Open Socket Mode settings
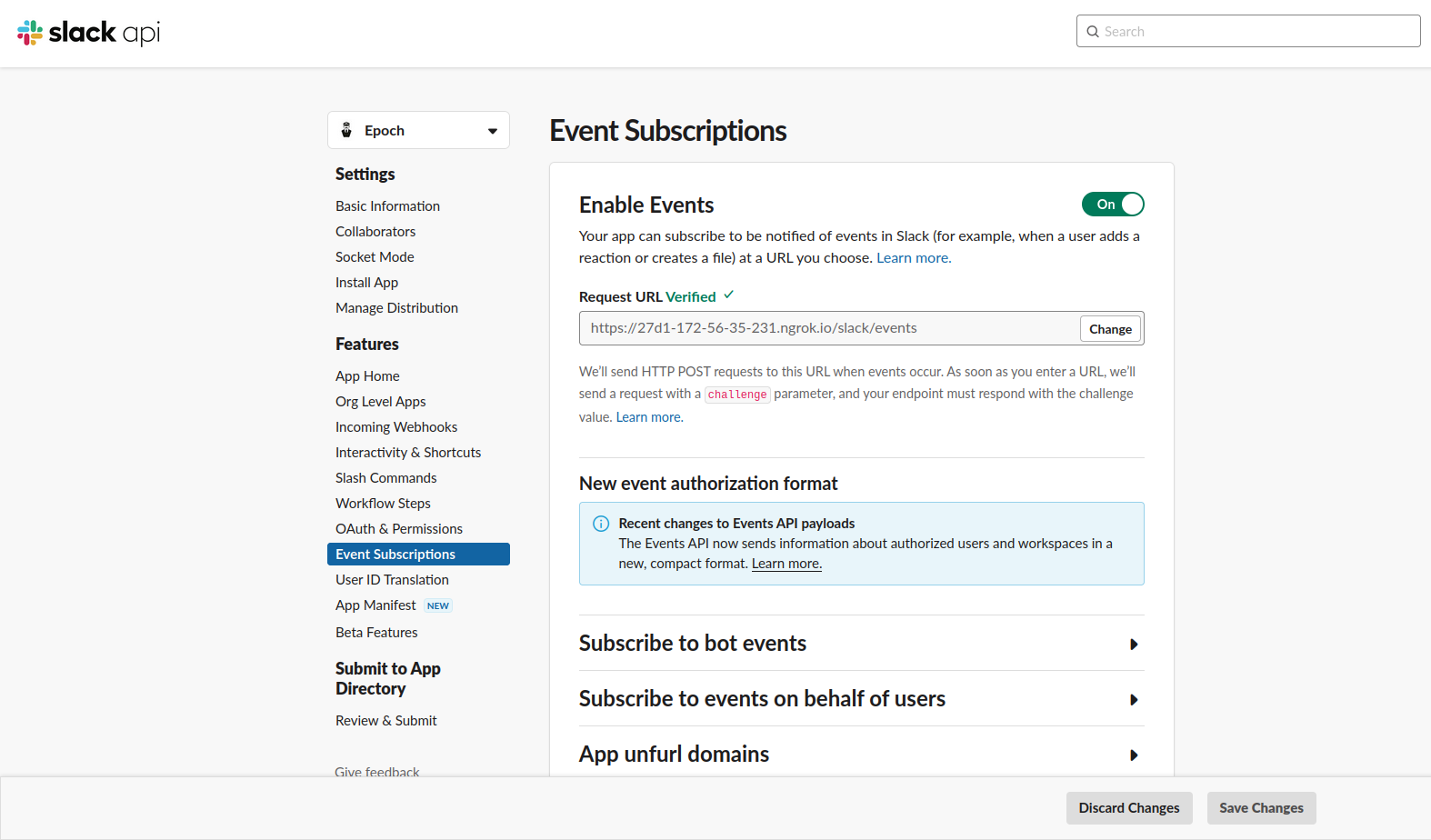This screenshot has width=1431, height=840. point(375,257)
